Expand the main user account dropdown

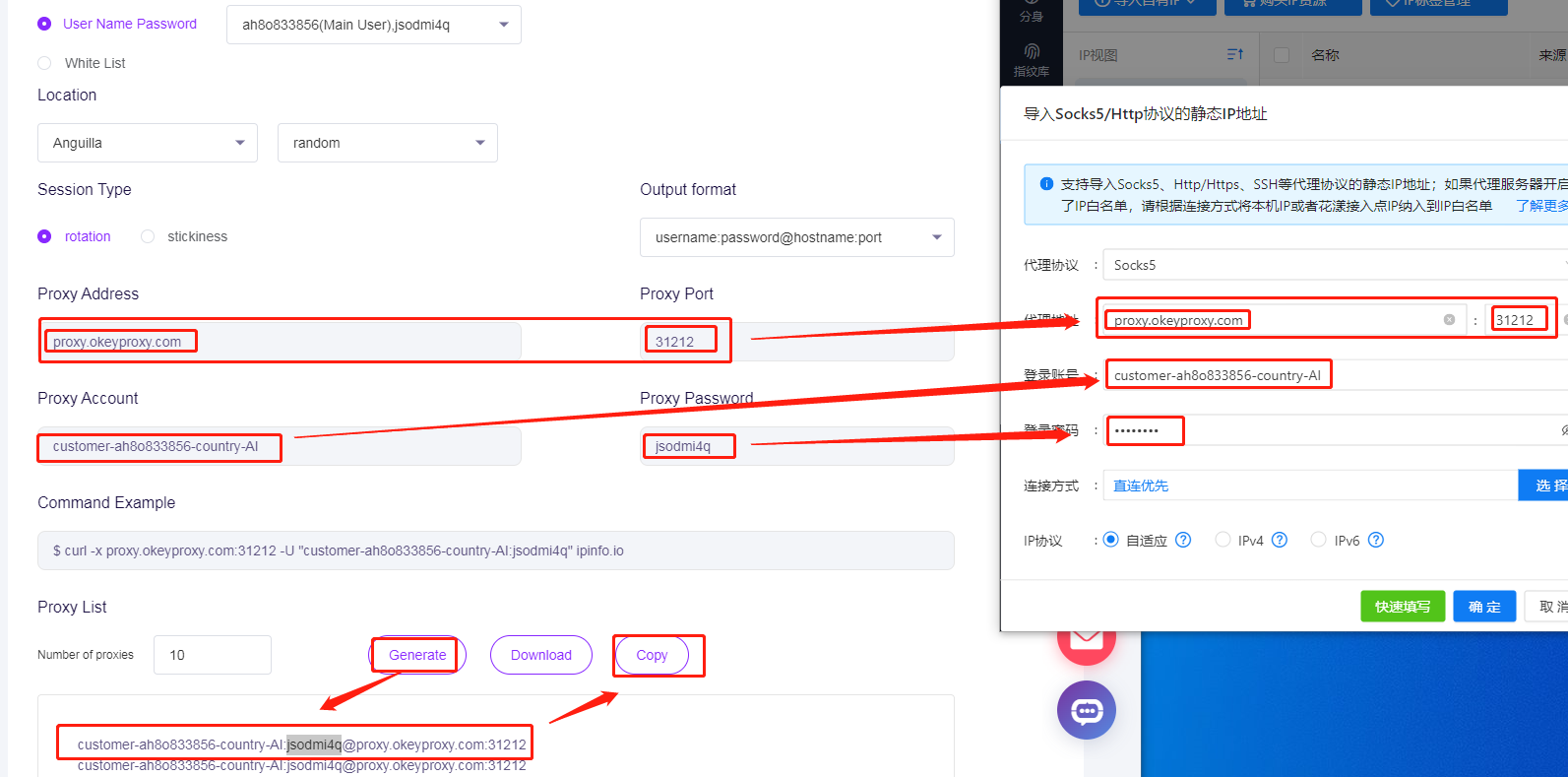[x=374, y=25]
